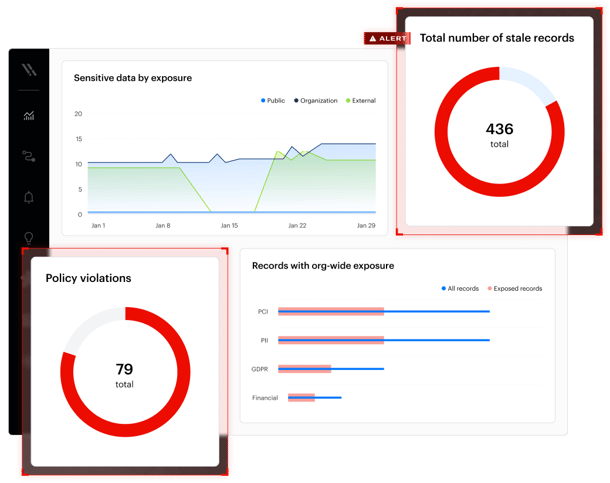Toggle the Organization legend series
Screen dimensions: 610x483
pos(316,101)
